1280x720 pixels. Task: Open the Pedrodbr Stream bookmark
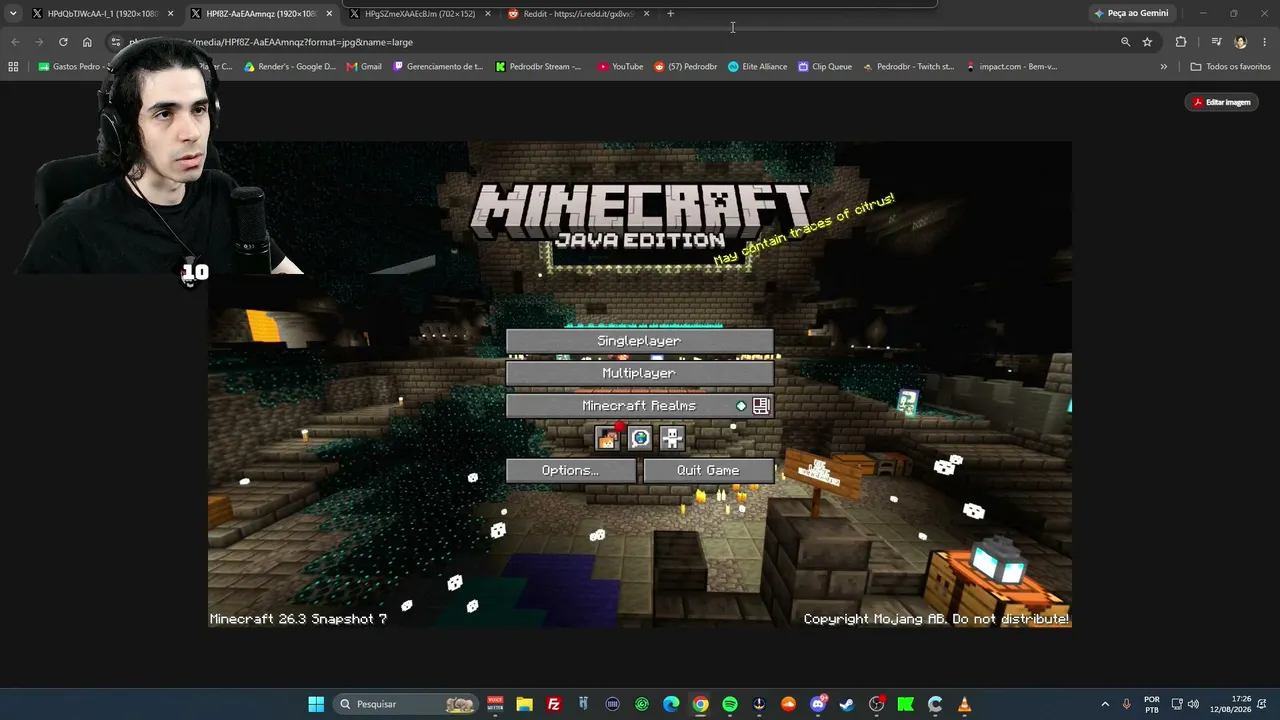(539, 67)
